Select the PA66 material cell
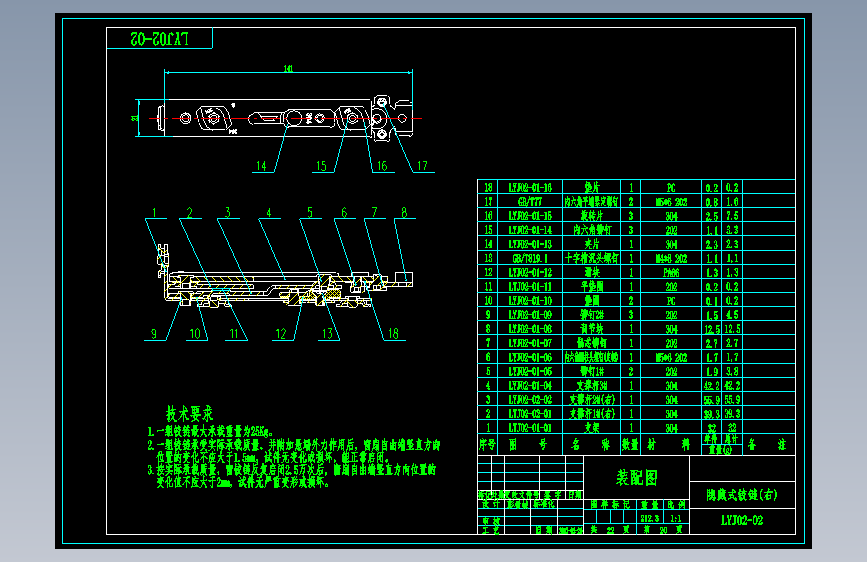 671,273
